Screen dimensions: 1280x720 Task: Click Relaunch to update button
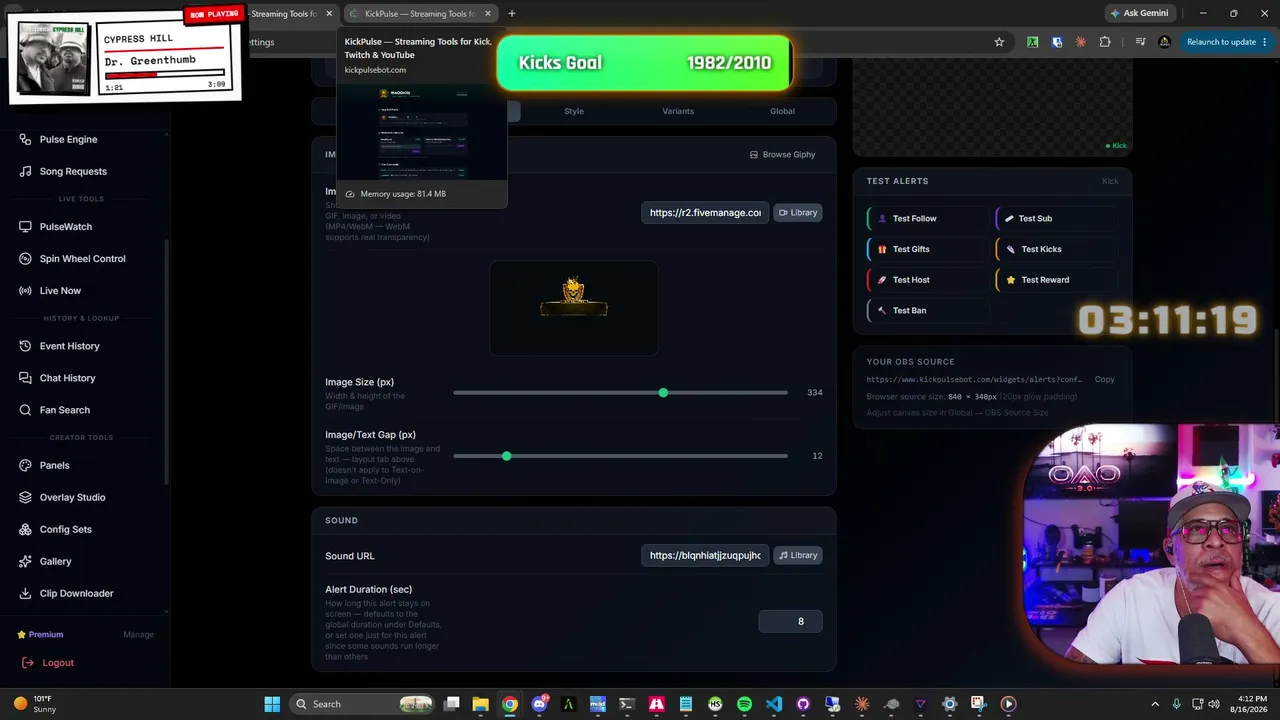1221,42
